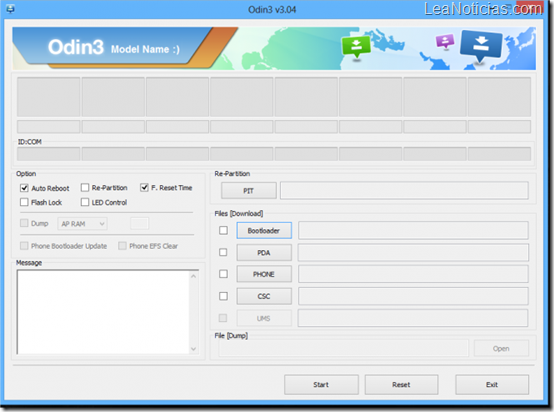
Task: Click the purple download bubble banner icon
Action: tap(445, 41)
